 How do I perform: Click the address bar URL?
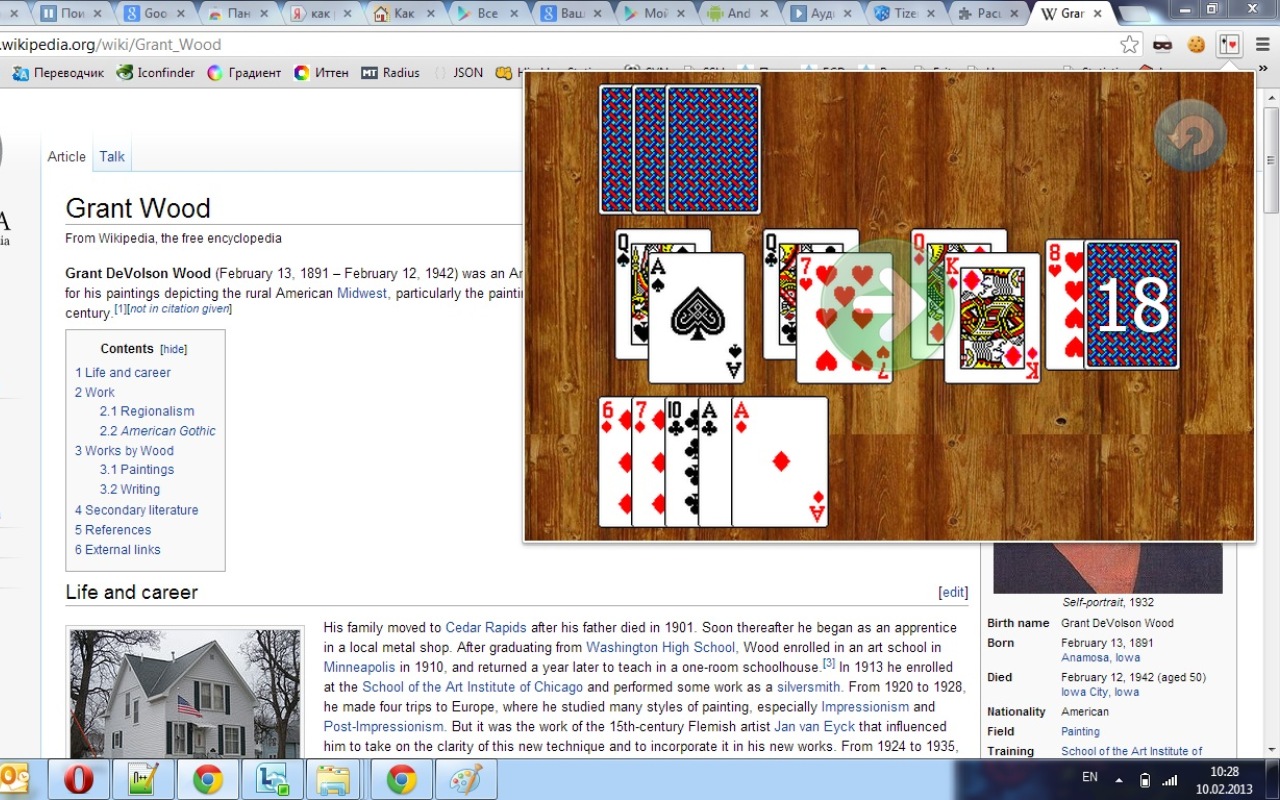pos(110,45)
